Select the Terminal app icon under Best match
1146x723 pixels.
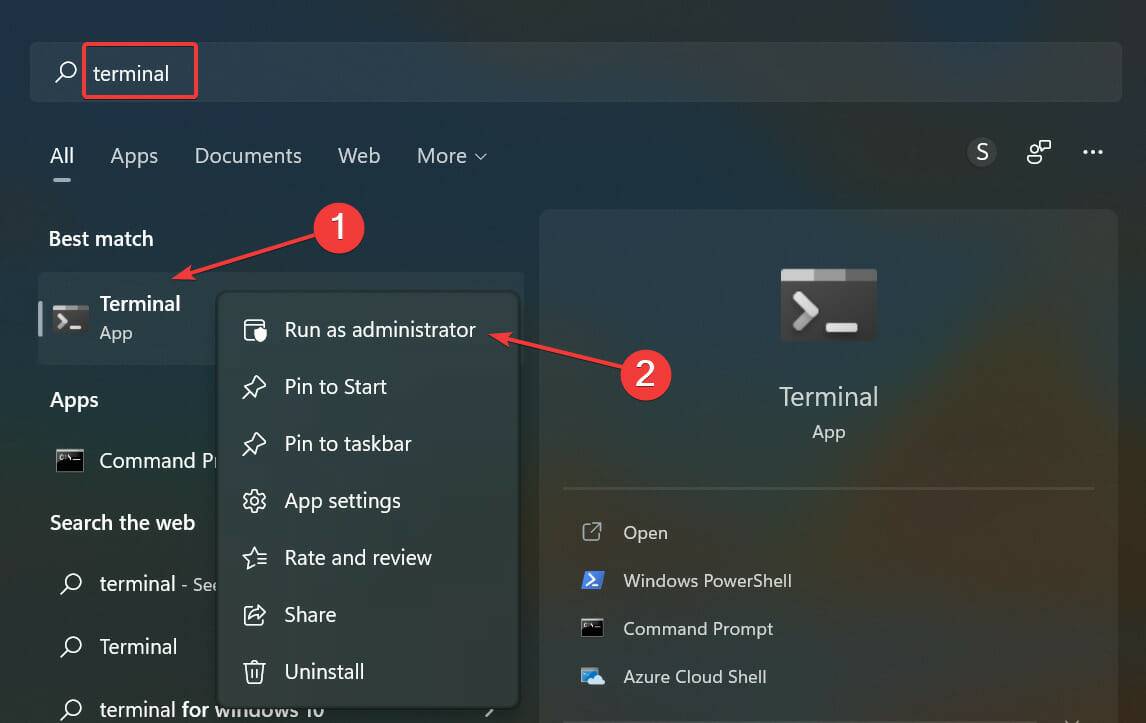(x=70, y=318)
